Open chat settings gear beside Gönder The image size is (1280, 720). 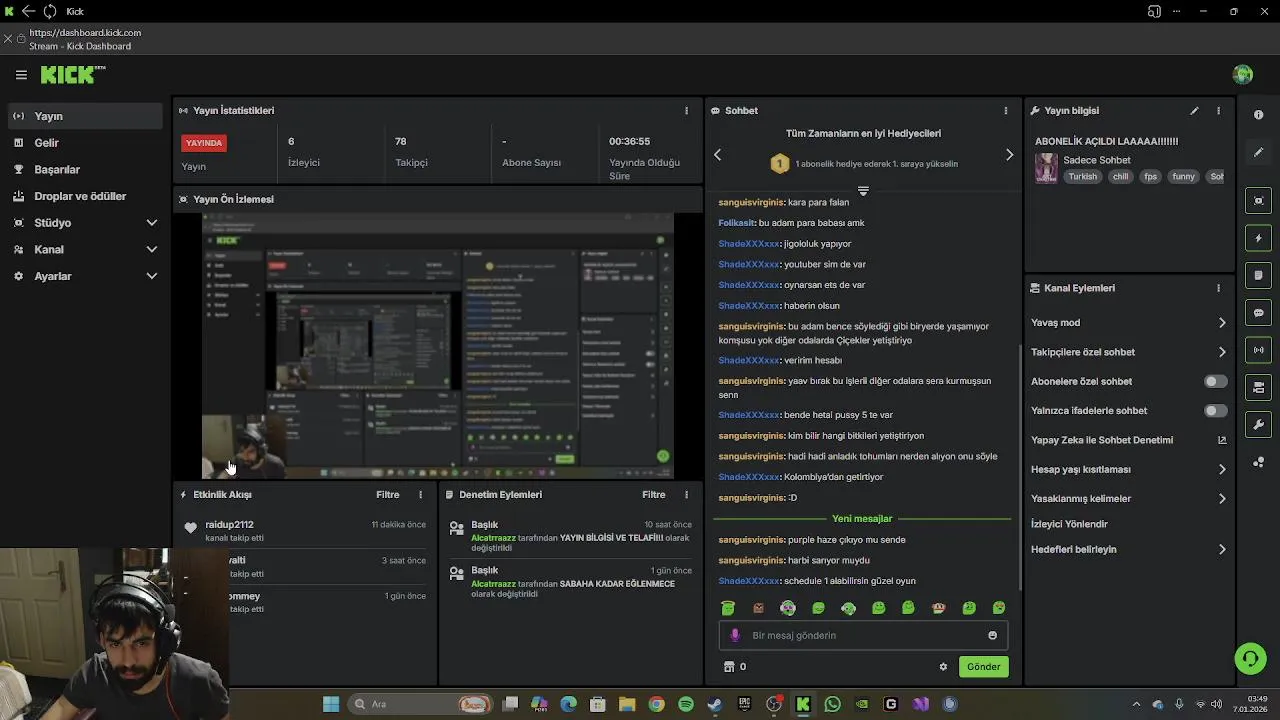pos(943,667)
